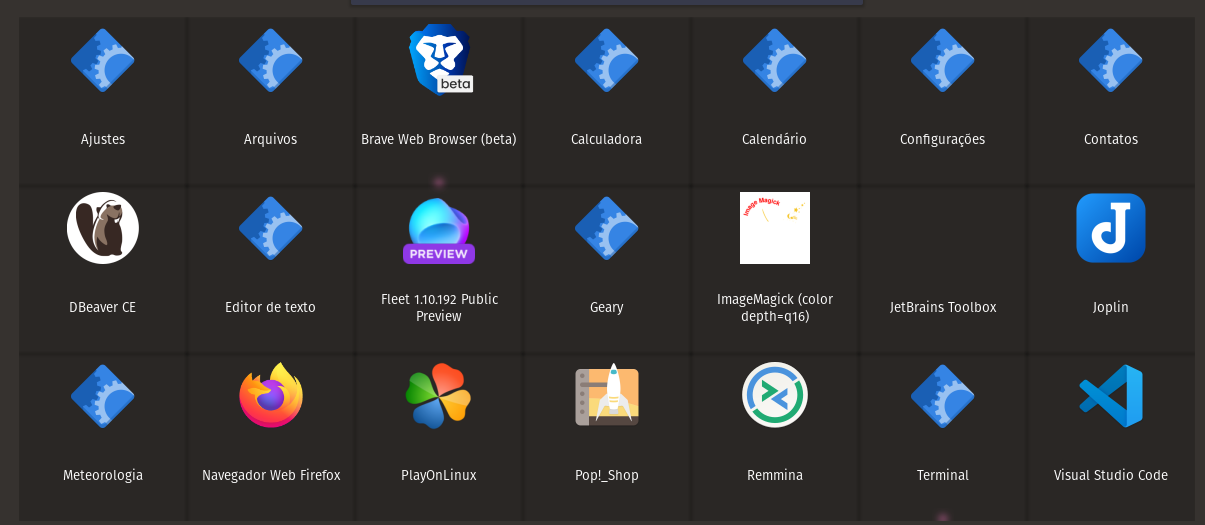This screenshot has width=1205, height=525.
Task: Launch the Arquivos file manager icon
Action: click(271, 60)
